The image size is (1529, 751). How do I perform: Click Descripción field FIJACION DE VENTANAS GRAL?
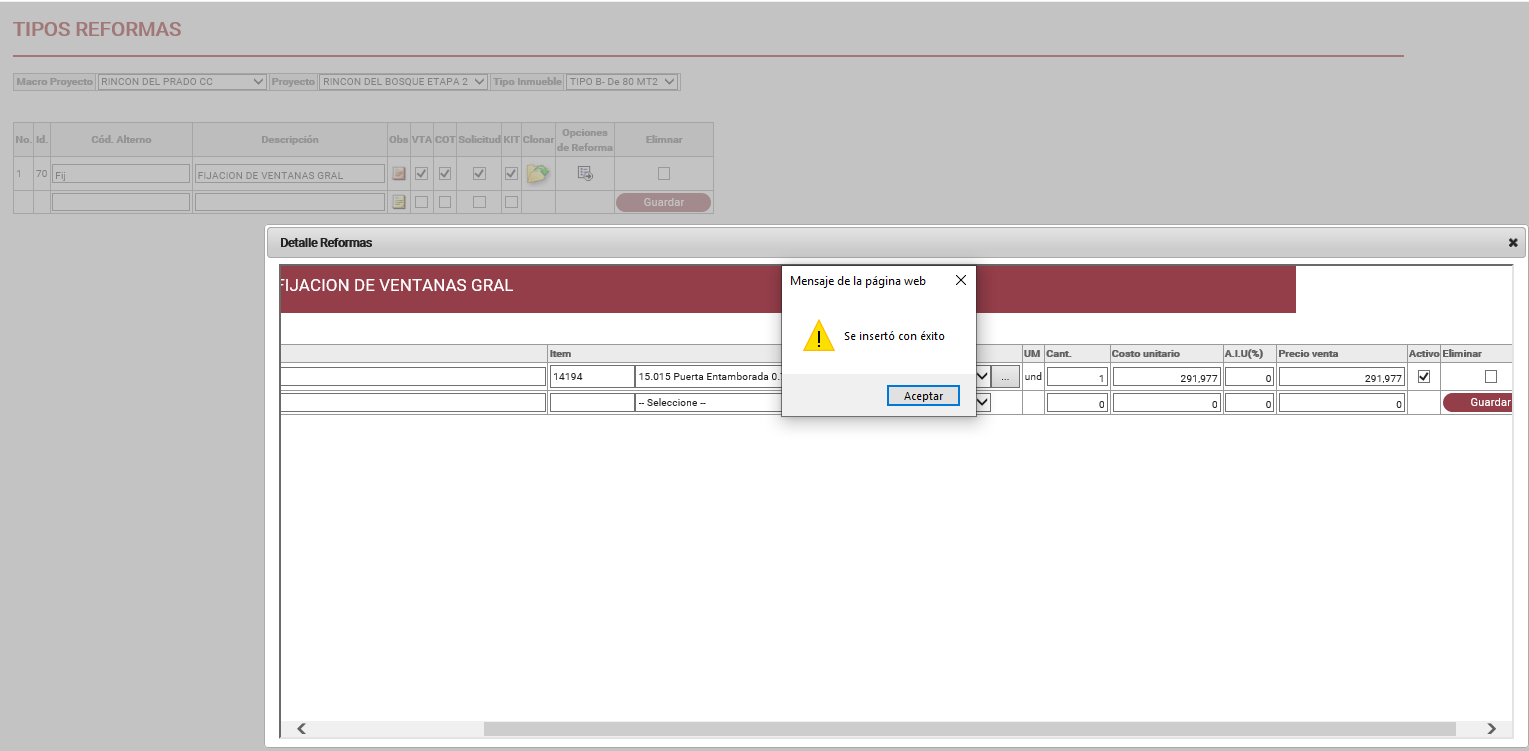pyautogui.click(x=290, y=174)
